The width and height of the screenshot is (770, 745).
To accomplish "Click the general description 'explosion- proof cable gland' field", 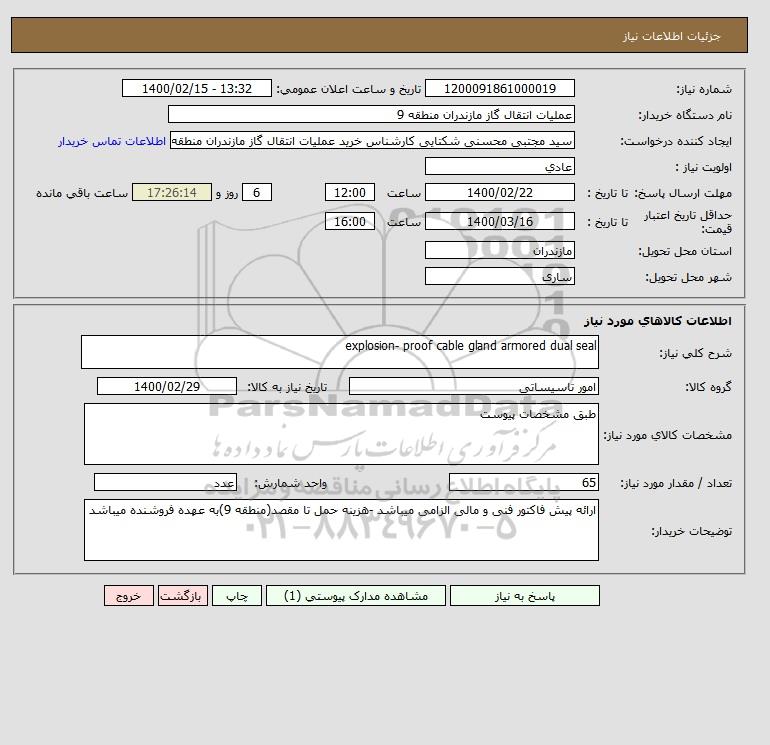I will 340,352.
